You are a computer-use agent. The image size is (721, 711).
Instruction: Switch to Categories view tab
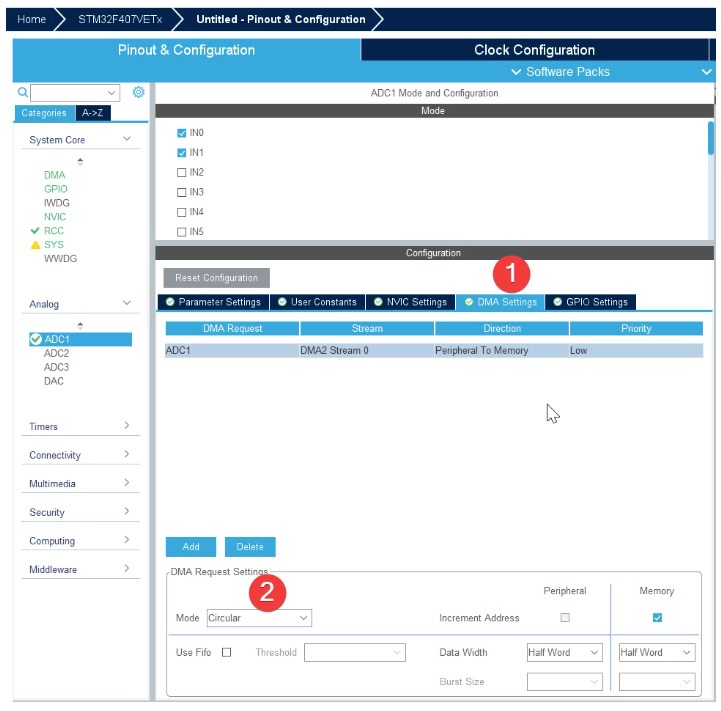44,113
